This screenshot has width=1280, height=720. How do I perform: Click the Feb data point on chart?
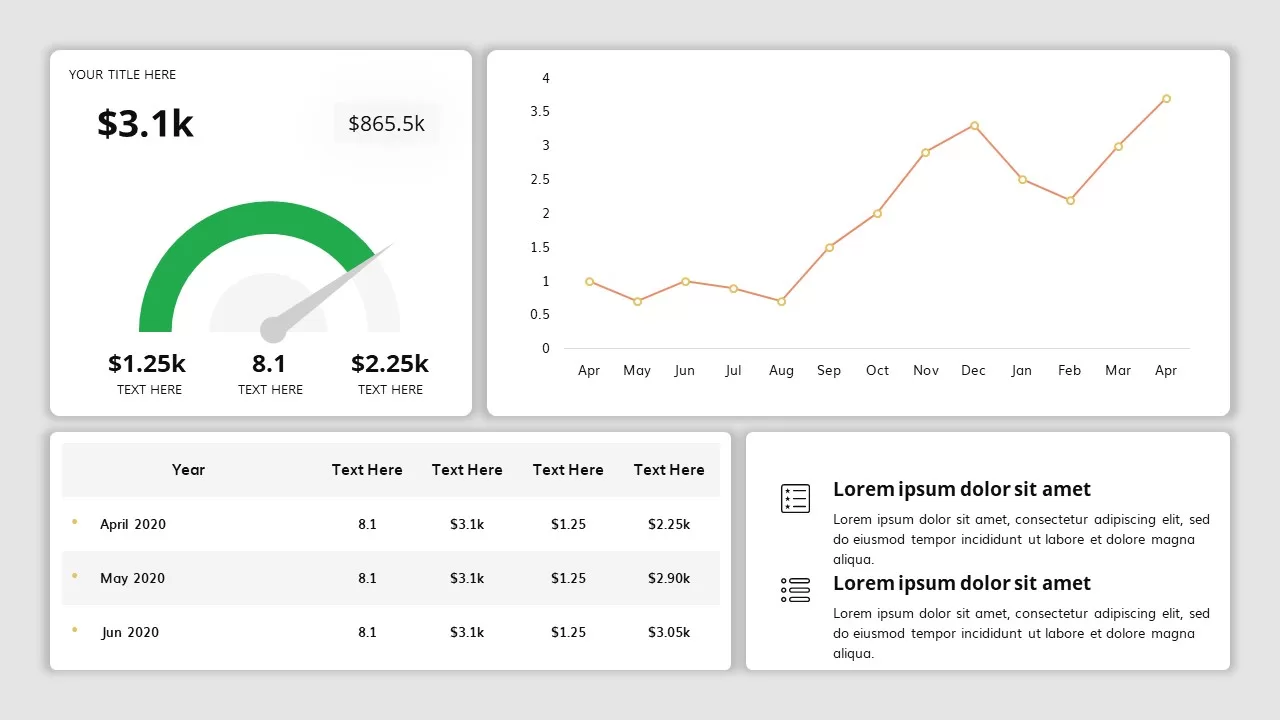1070,200
